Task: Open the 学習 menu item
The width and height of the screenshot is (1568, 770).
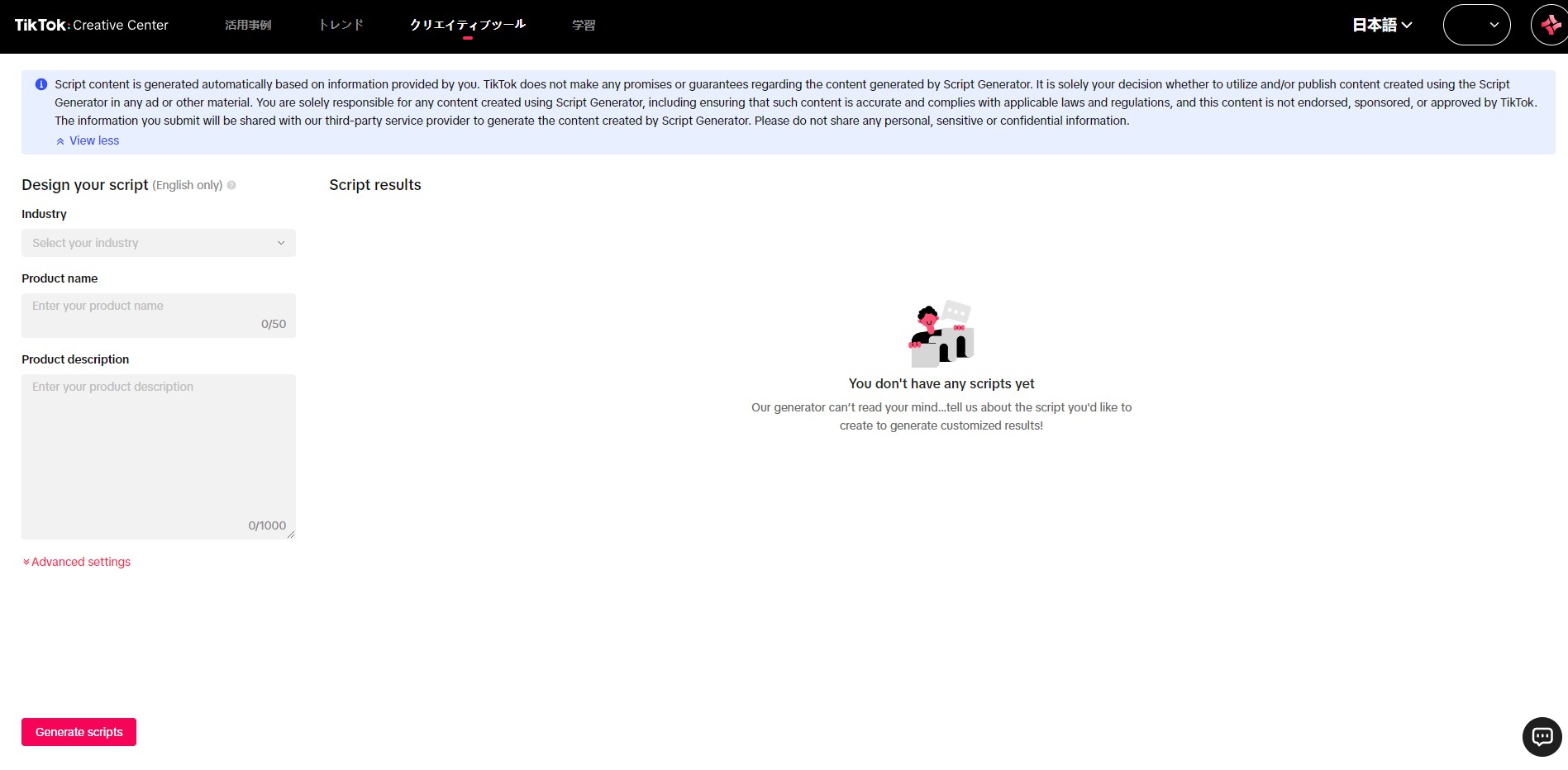Action: click(584, 25)
